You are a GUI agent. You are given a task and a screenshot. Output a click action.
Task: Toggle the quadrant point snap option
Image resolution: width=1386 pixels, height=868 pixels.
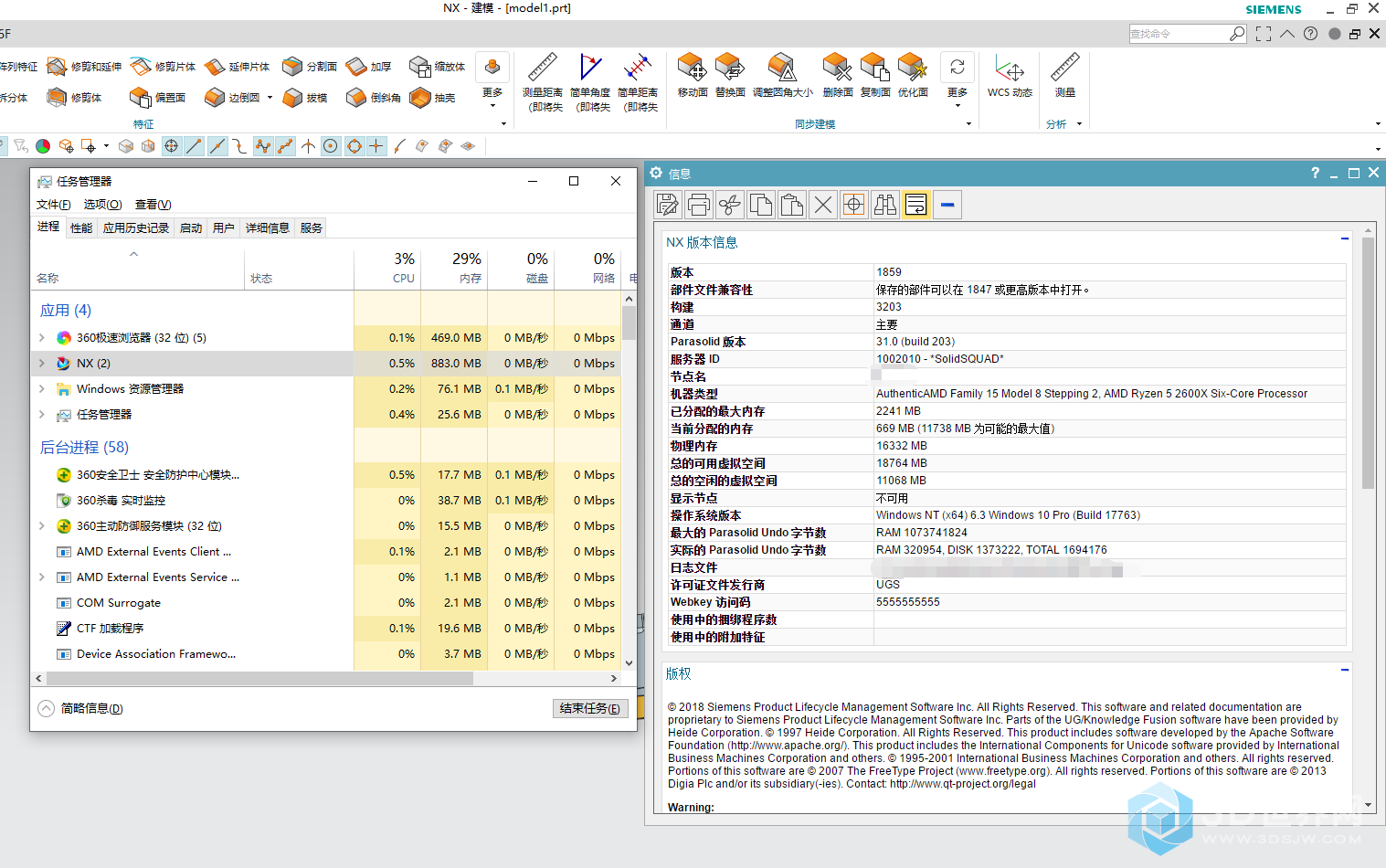[354, 146]
